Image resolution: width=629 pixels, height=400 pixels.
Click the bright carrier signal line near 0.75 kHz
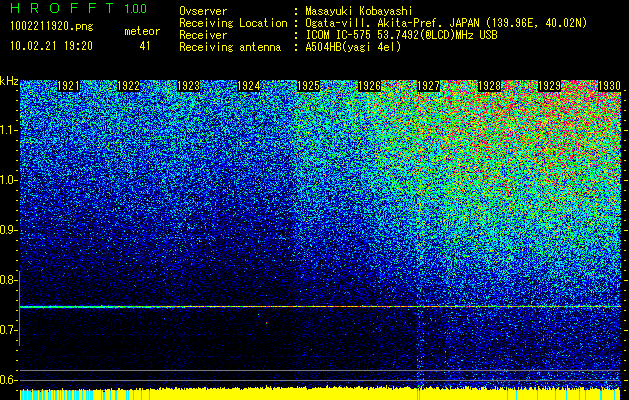pos(320,307)
